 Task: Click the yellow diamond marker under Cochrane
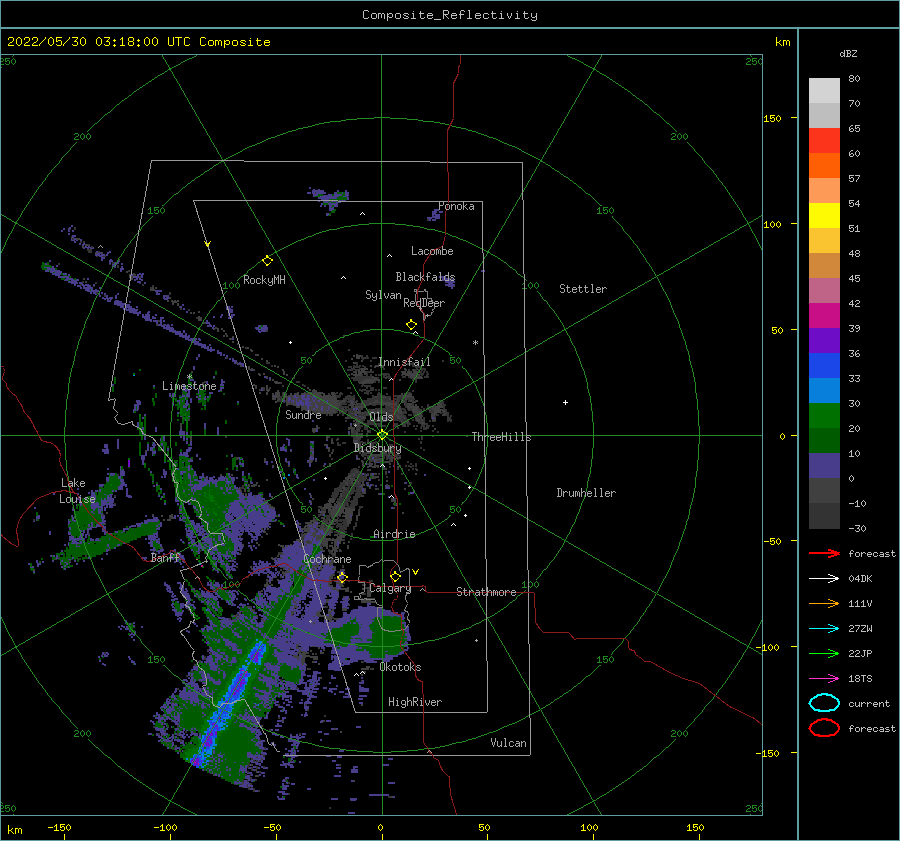pyautogui.click(x=342, y=577)
